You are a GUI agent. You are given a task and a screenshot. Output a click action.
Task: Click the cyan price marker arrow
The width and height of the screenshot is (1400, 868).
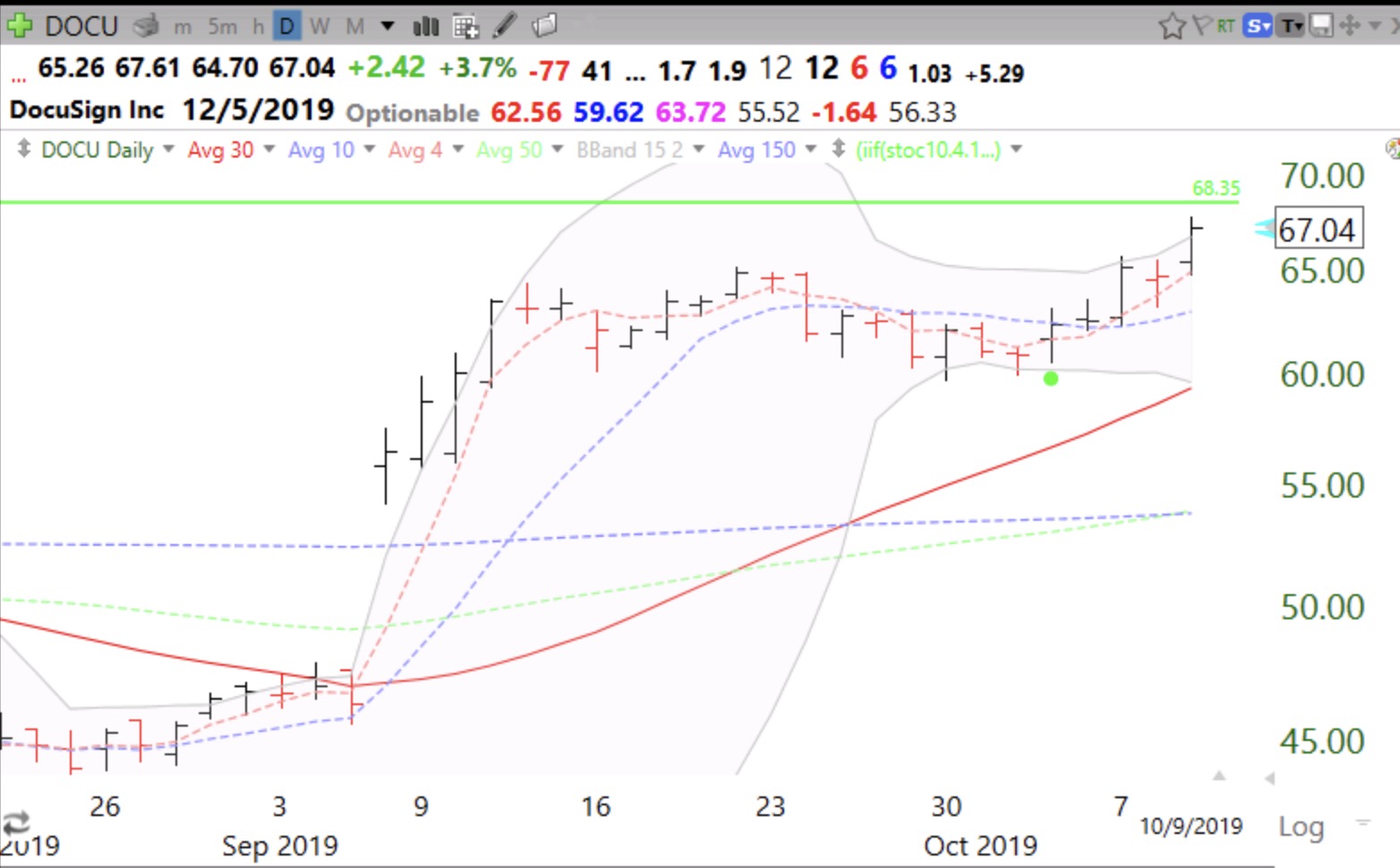1264,229
